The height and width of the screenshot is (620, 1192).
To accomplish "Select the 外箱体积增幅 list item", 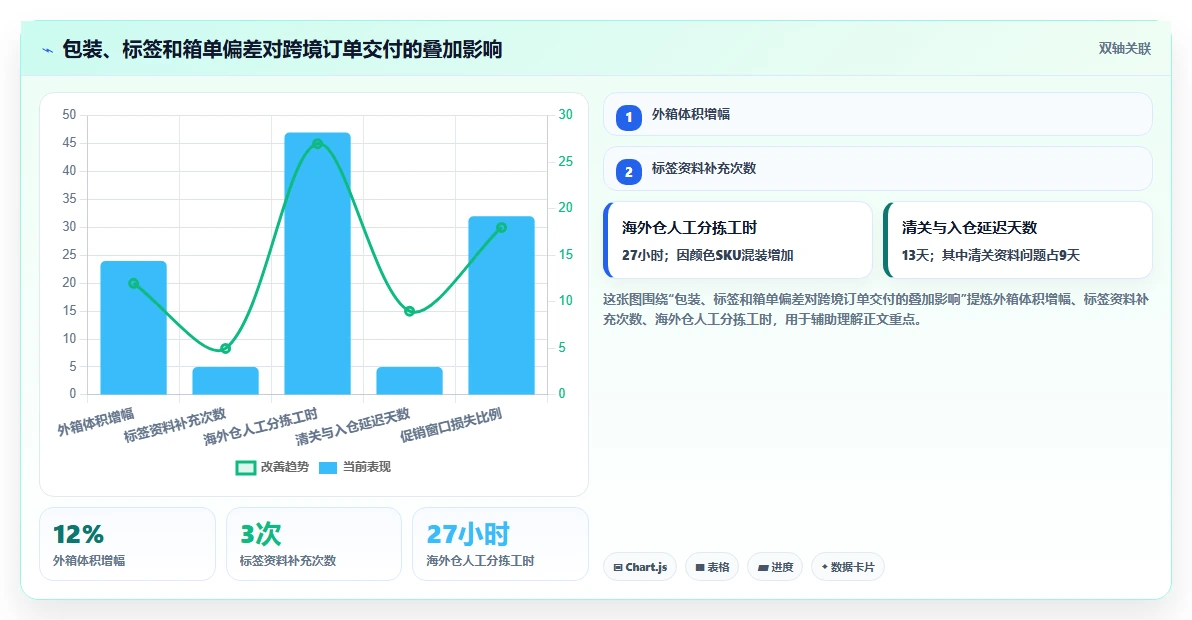I will click(x=877, y=115).
